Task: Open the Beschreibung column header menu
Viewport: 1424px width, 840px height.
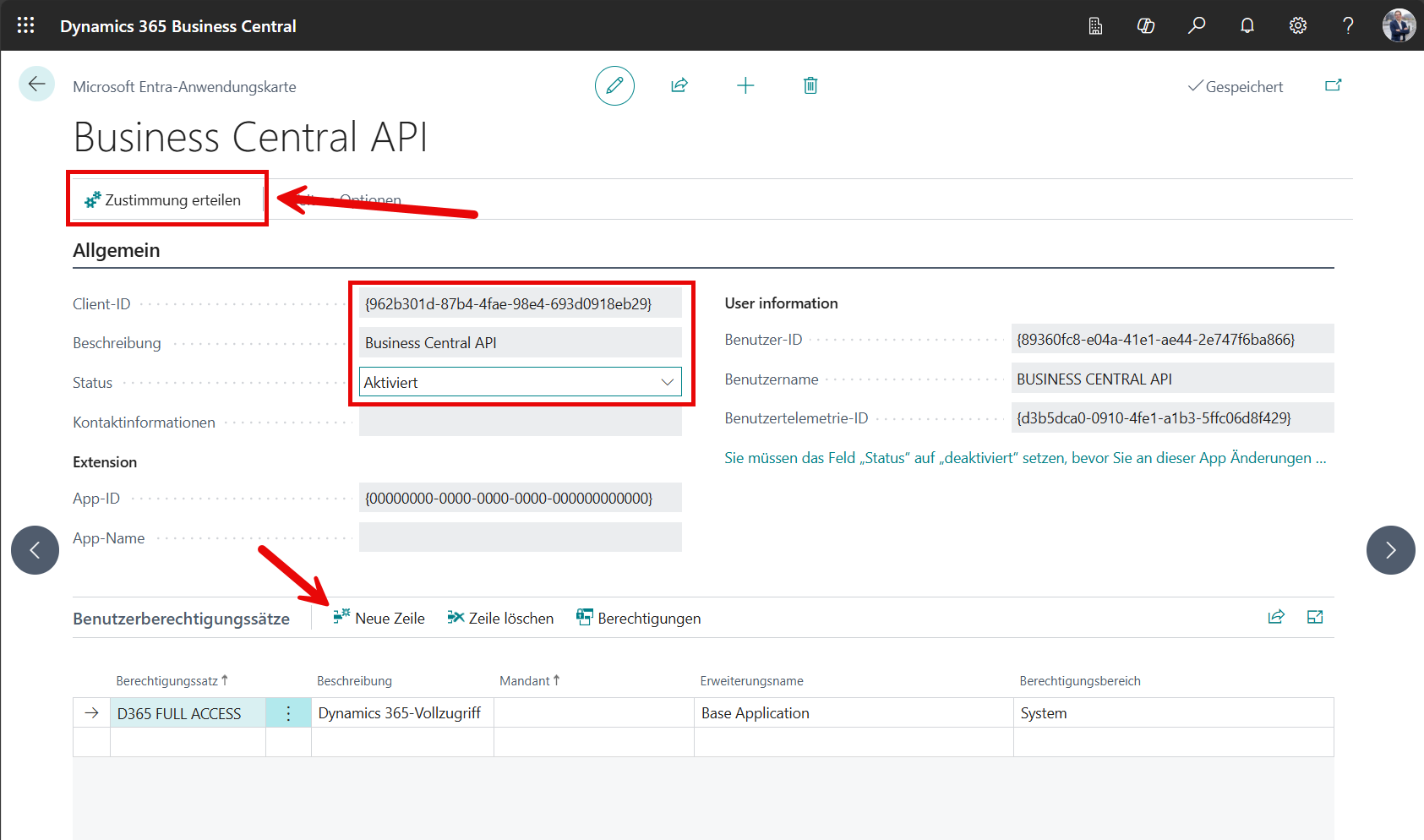Action: pos(354,681)
